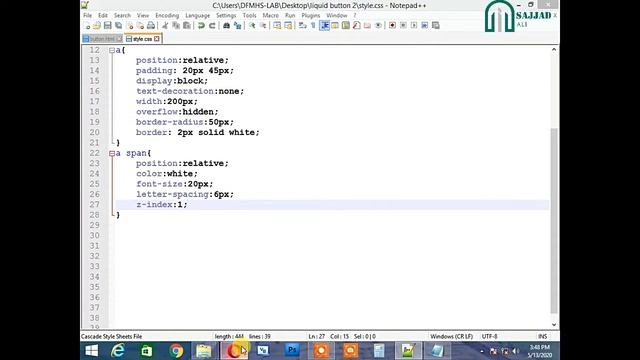Open the Window menu
The image size is (640, 360).
(x=337, y=15)
